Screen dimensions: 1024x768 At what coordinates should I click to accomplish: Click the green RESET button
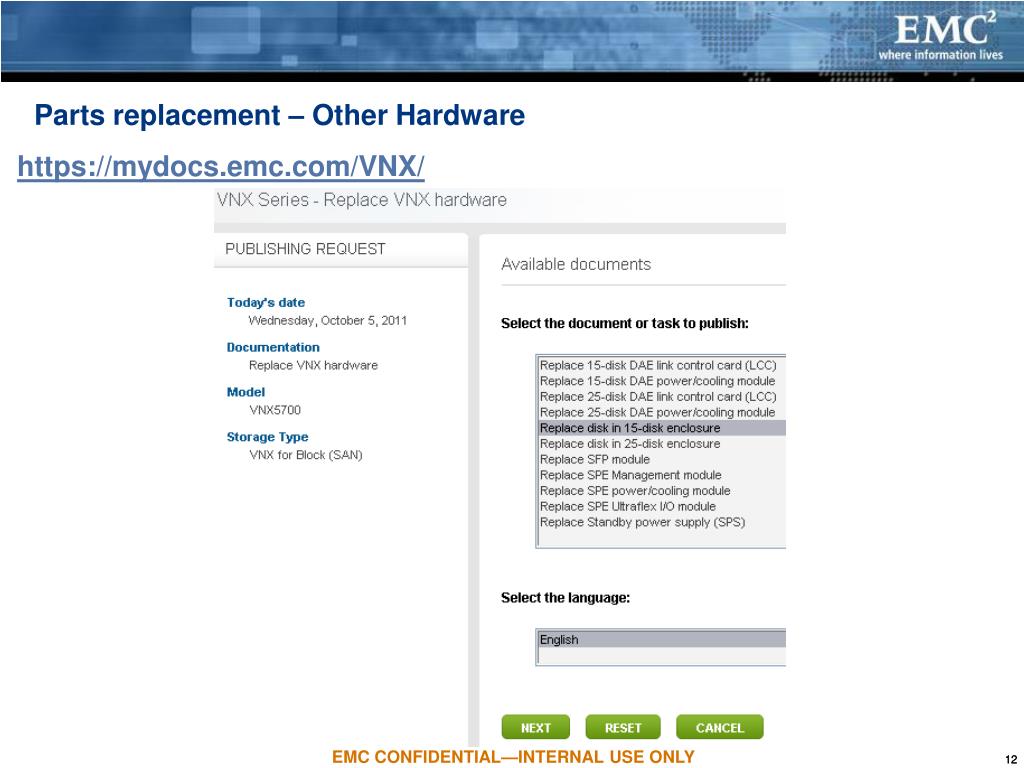623,728
